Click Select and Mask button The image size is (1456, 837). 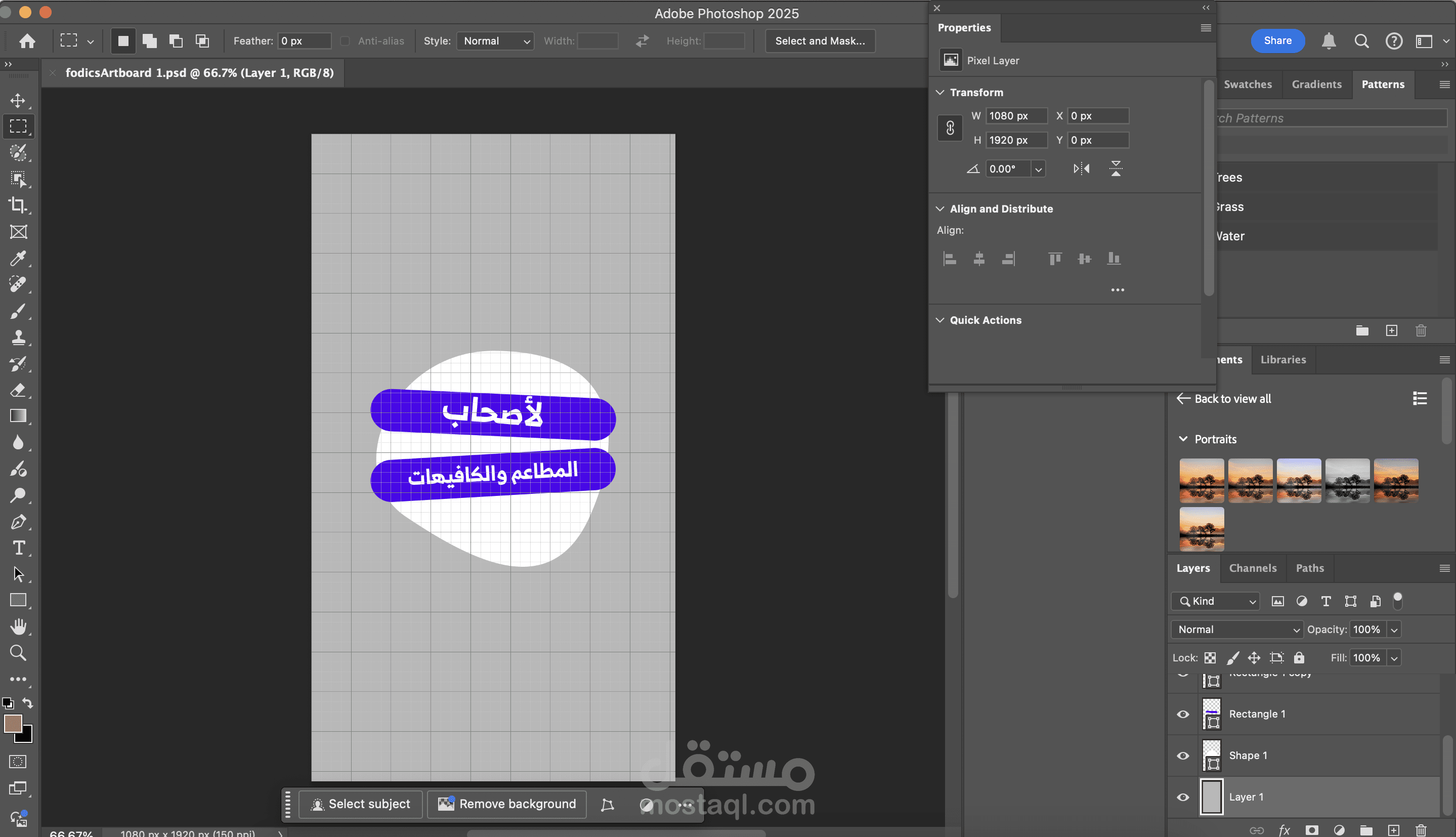point(820,41)
